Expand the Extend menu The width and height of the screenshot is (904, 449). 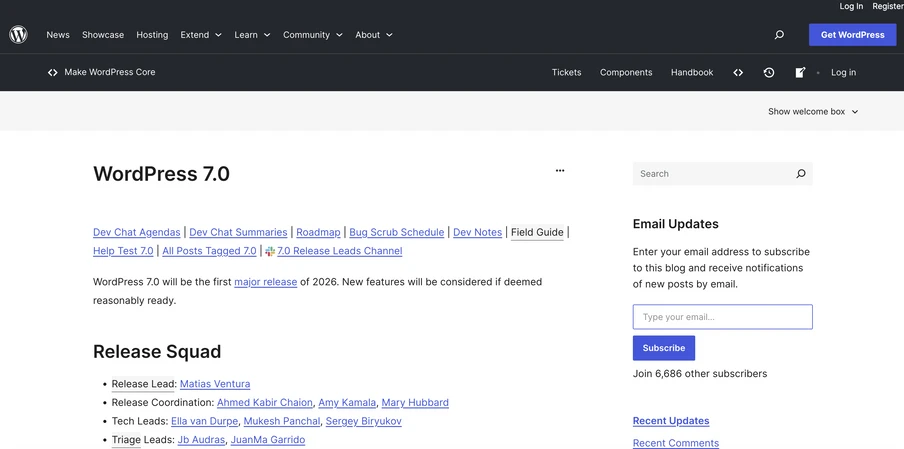point(201,35)
